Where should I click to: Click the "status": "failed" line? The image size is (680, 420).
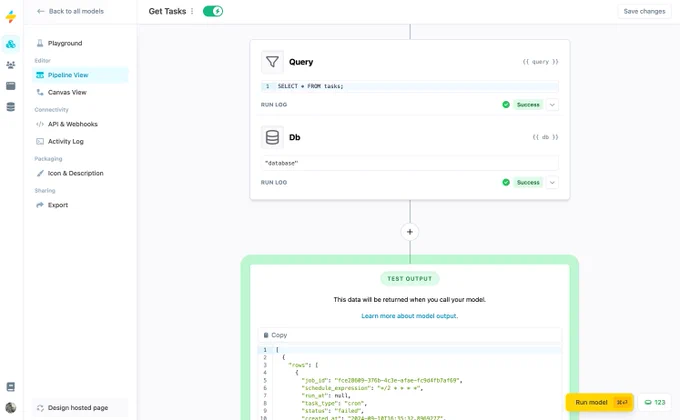click(333, 411)
